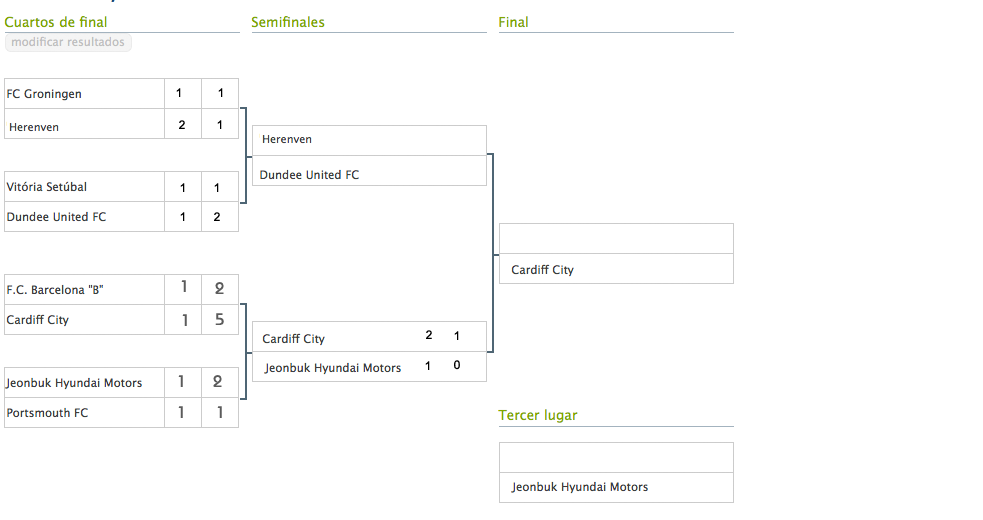983x520 pixels.
Task: Select the Portsmouth FC team cell
Action: tap(47, 412)
